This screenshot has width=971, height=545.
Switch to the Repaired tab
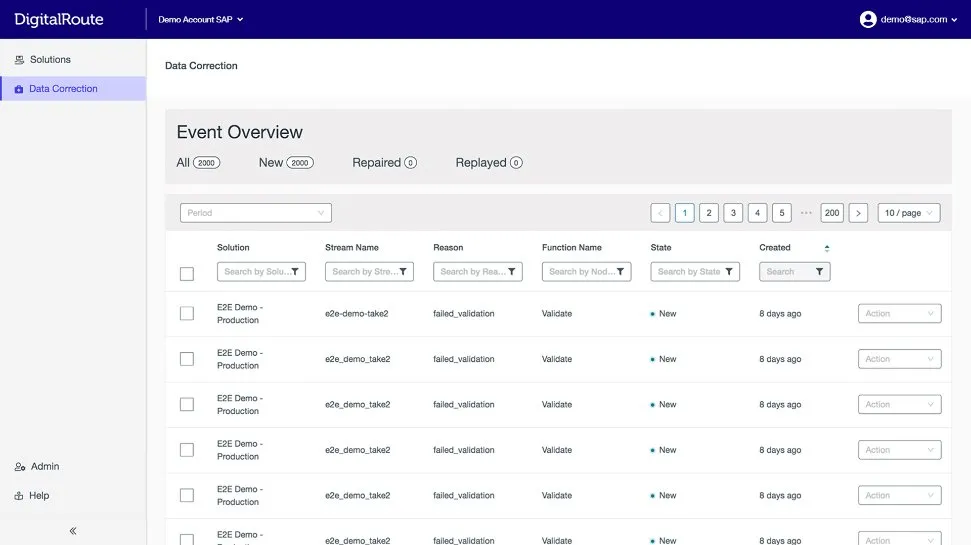pos(384,163)
